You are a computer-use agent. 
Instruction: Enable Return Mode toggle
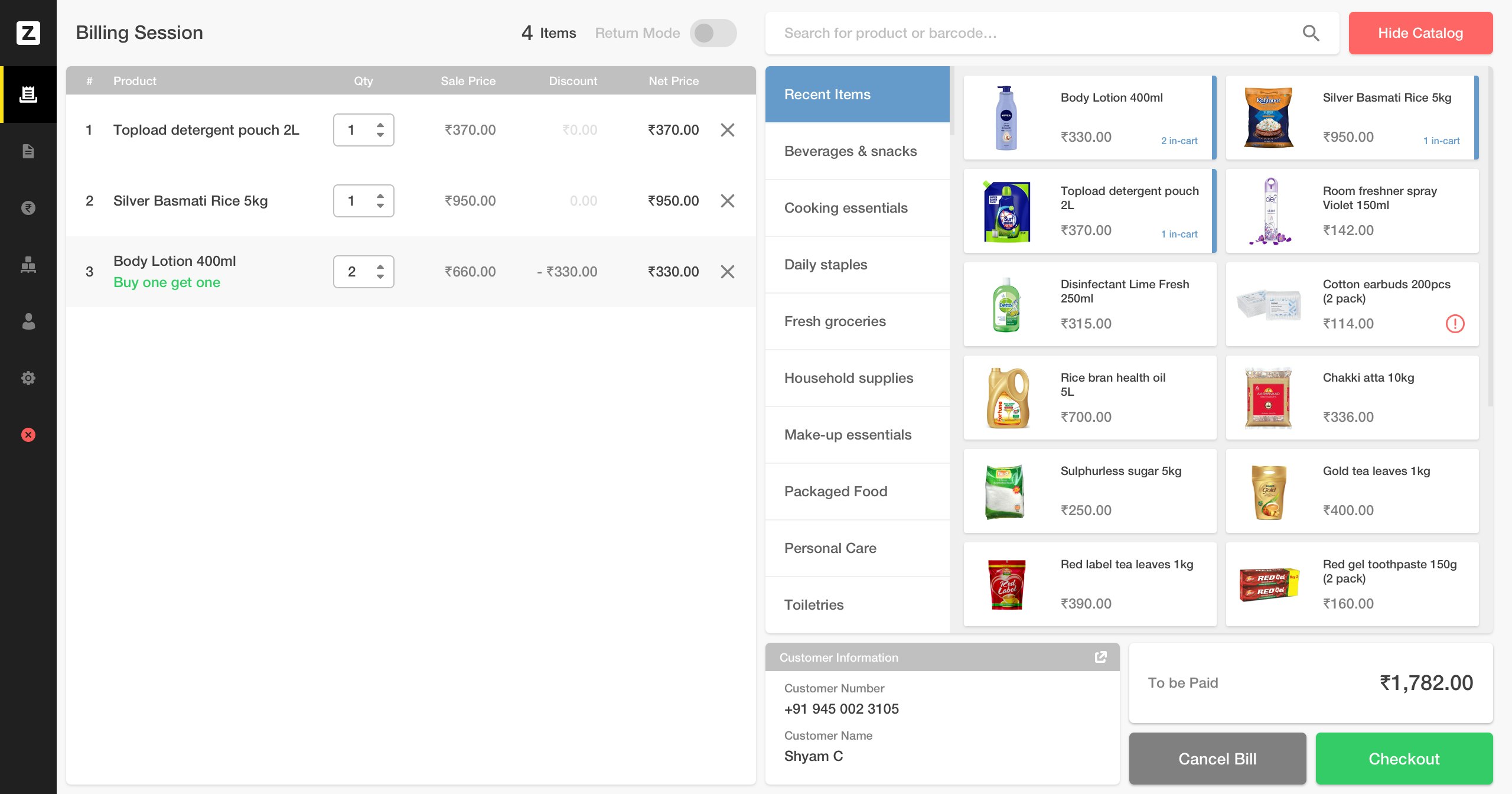click(713, 33)
